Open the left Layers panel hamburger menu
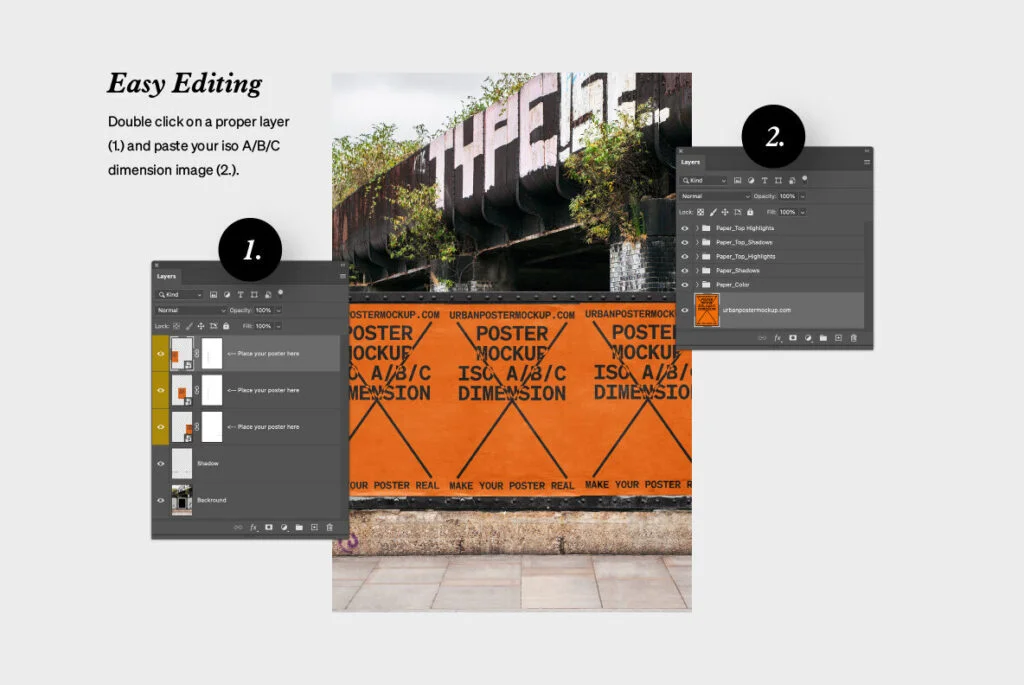1024x685 pixels. point(342,276)
